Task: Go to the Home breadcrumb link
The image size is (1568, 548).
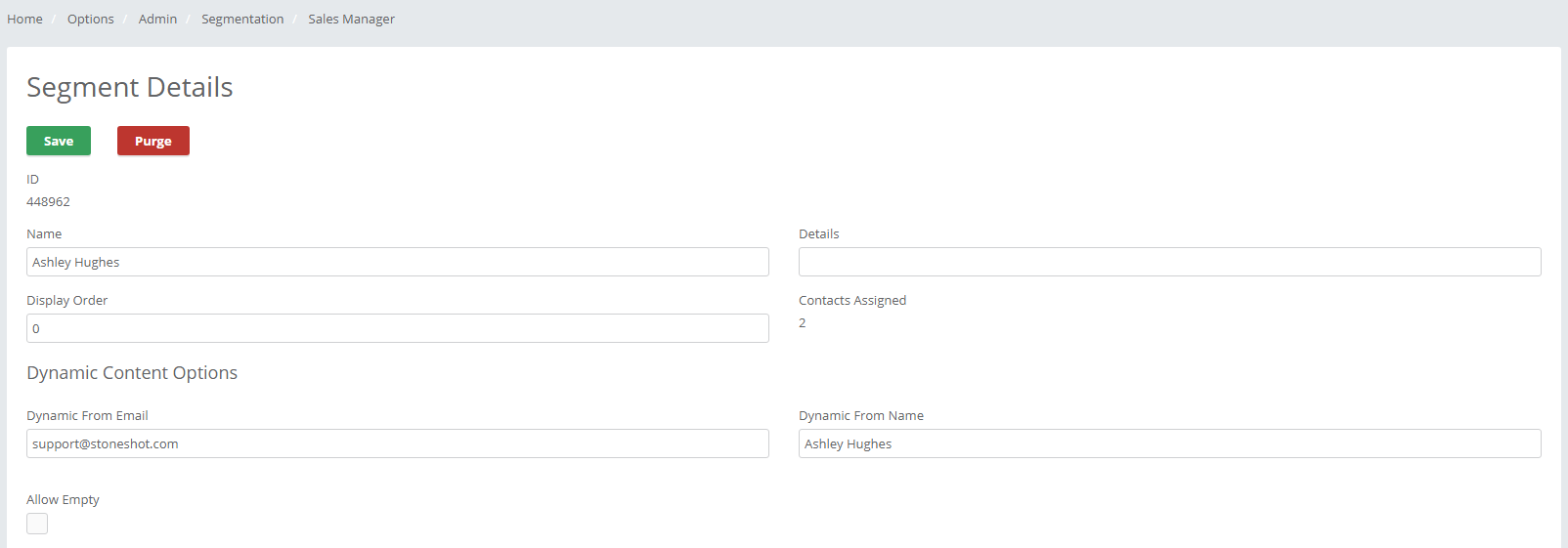Action: 24,19
